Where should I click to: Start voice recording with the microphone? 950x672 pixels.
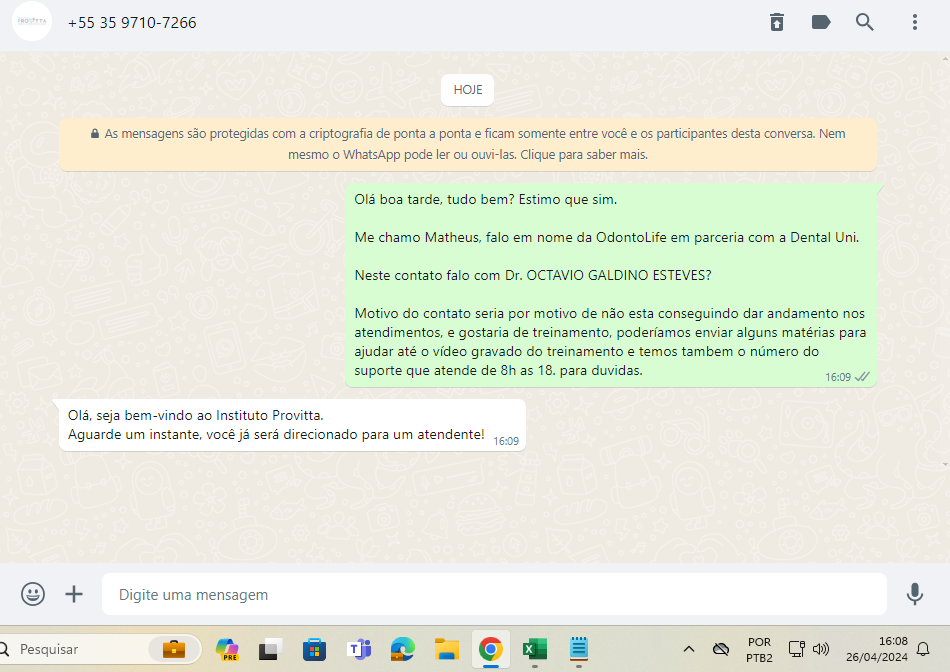pos(915,594)
